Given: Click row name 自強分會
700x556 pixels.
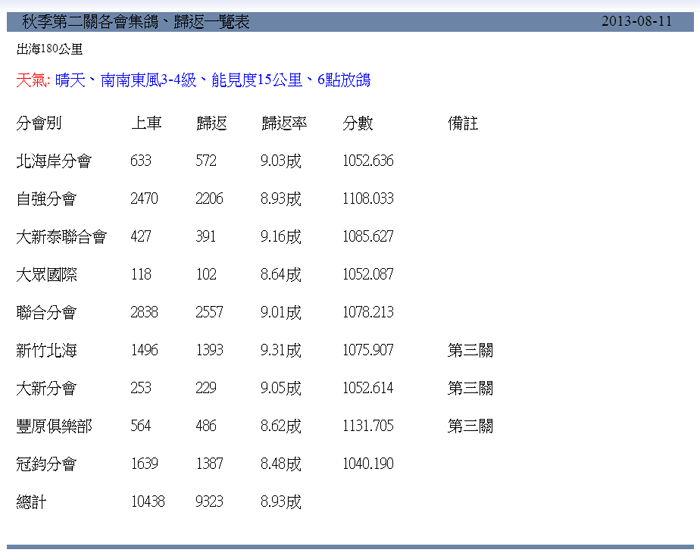Looking at the screenshot, I should tap(46, 199).
